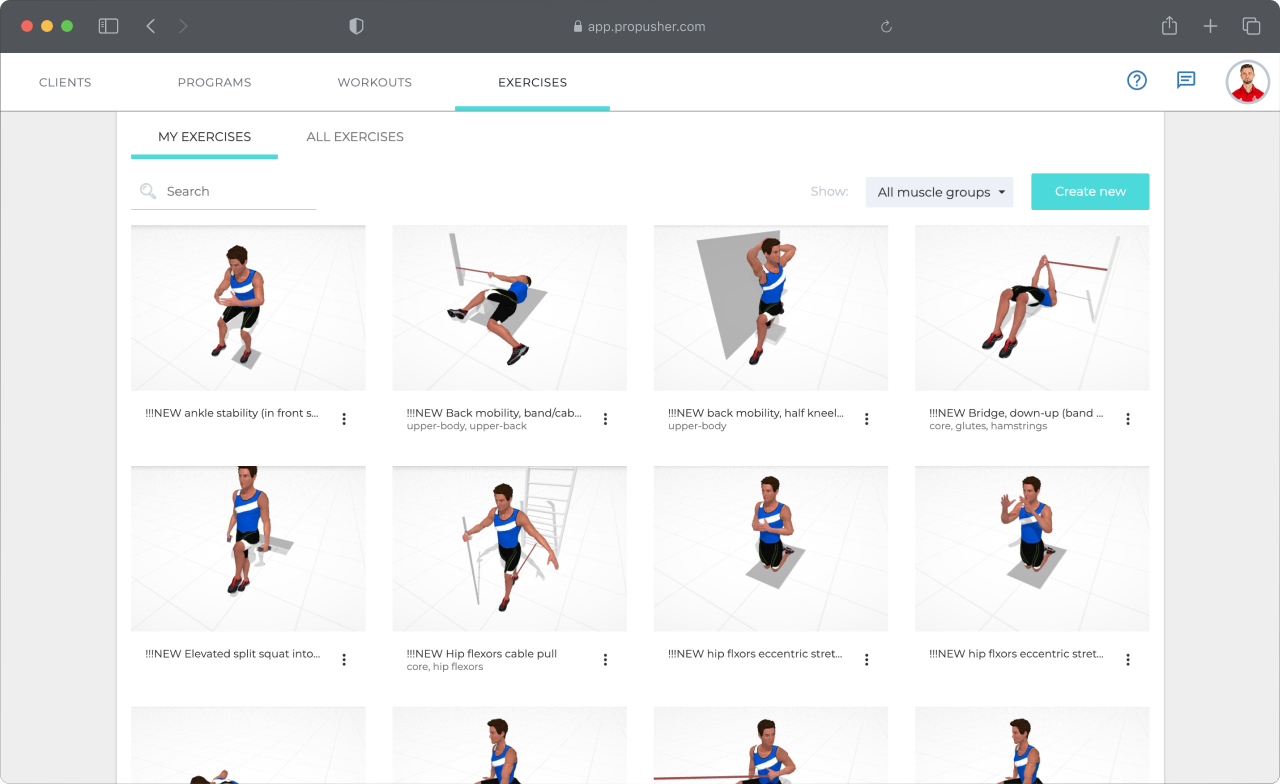Open the chat messages icon
The width and height of the screenshot is (1280, 784).
point(1186,81)
